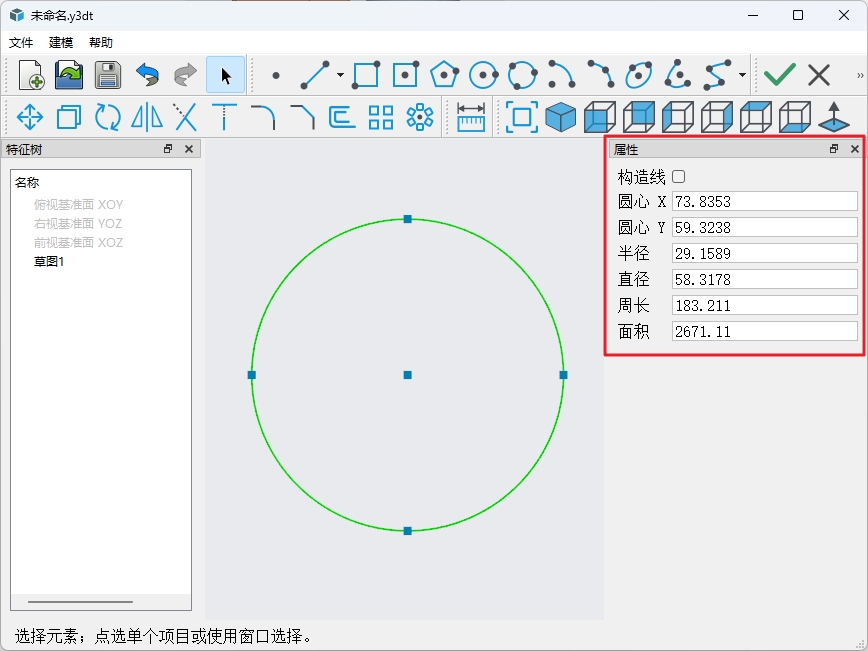The height and width of the screenshot is (651, 868).
Task: Confirm the sketch with green checkmark
Action: pyautogui.click(x=779, y=75)
